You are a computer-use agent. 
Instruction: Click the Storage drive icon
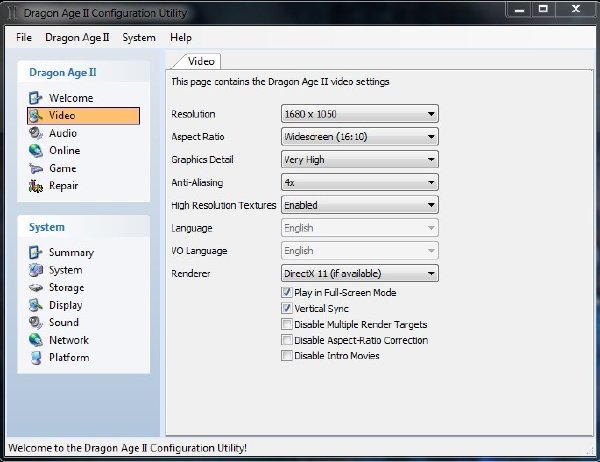(36, 287)
